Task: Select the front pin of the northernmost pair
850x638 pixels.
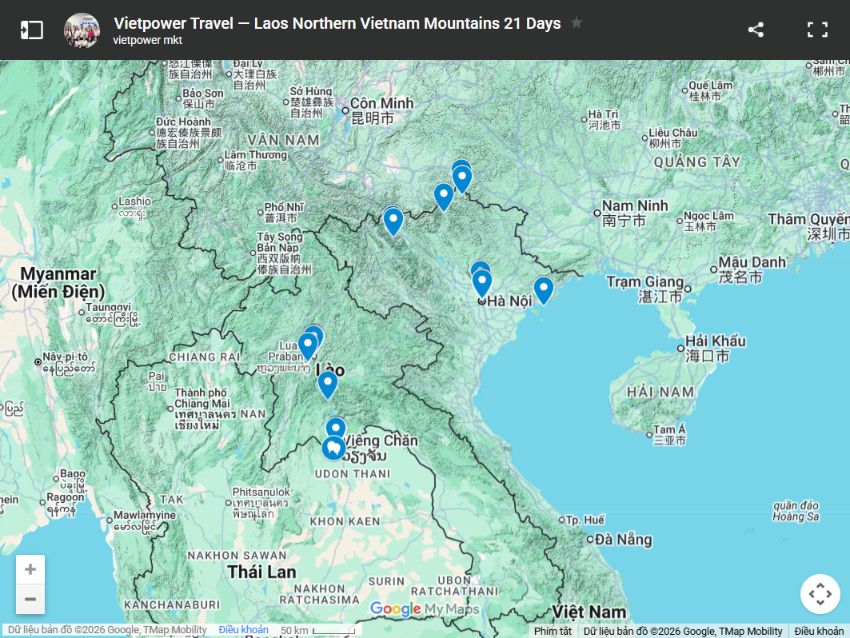Action: (462, 178)
